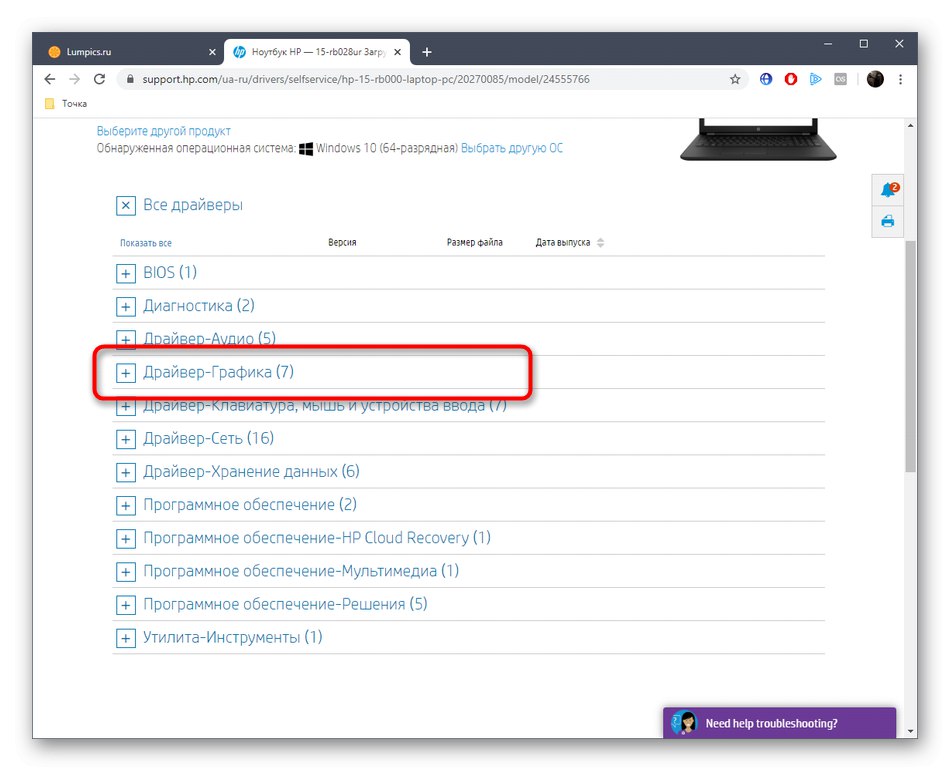
Task: Maximize the Chrome window
Action: 864,44
